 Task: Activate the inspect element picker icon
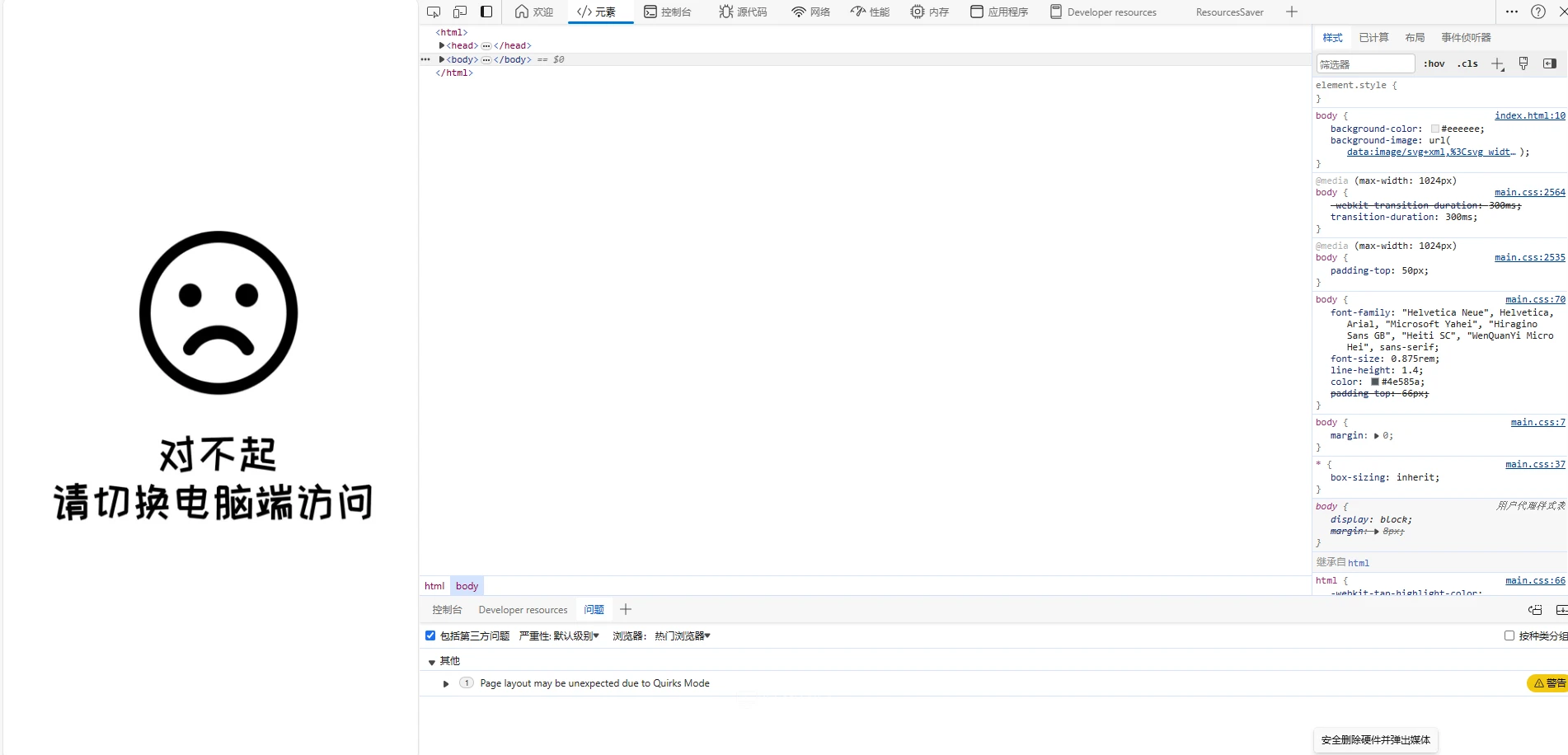[x=434, y=12]
